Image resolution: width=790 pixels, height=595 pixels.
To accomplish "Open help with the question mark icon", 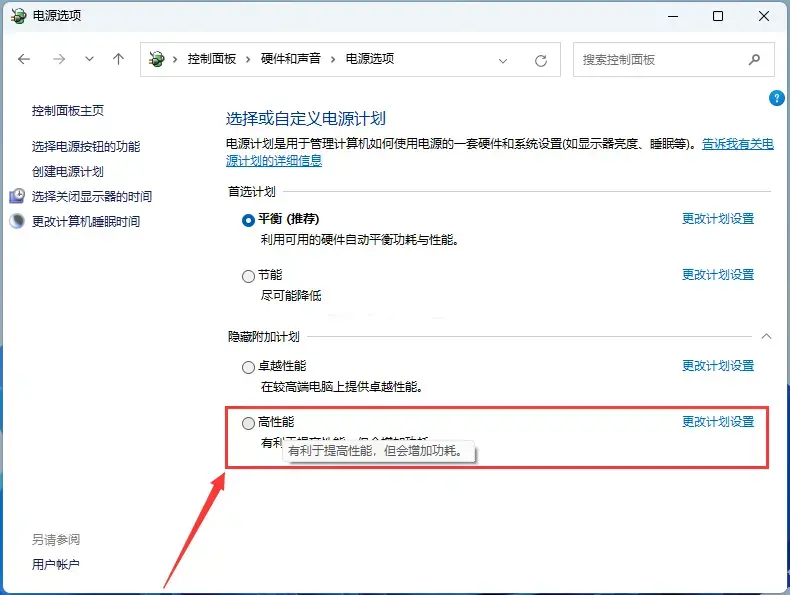I will tap(776, 98).
